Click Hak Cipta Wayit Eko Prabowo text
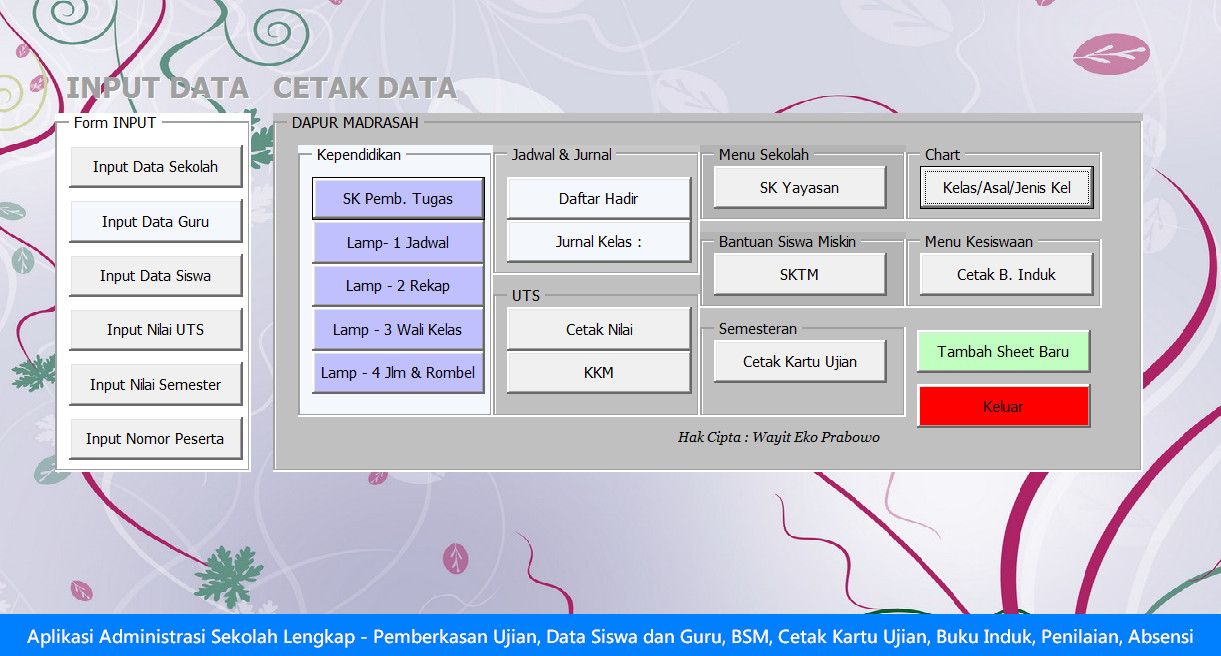The width and height of the screenshot is (1221, 656). click(779, 437)
